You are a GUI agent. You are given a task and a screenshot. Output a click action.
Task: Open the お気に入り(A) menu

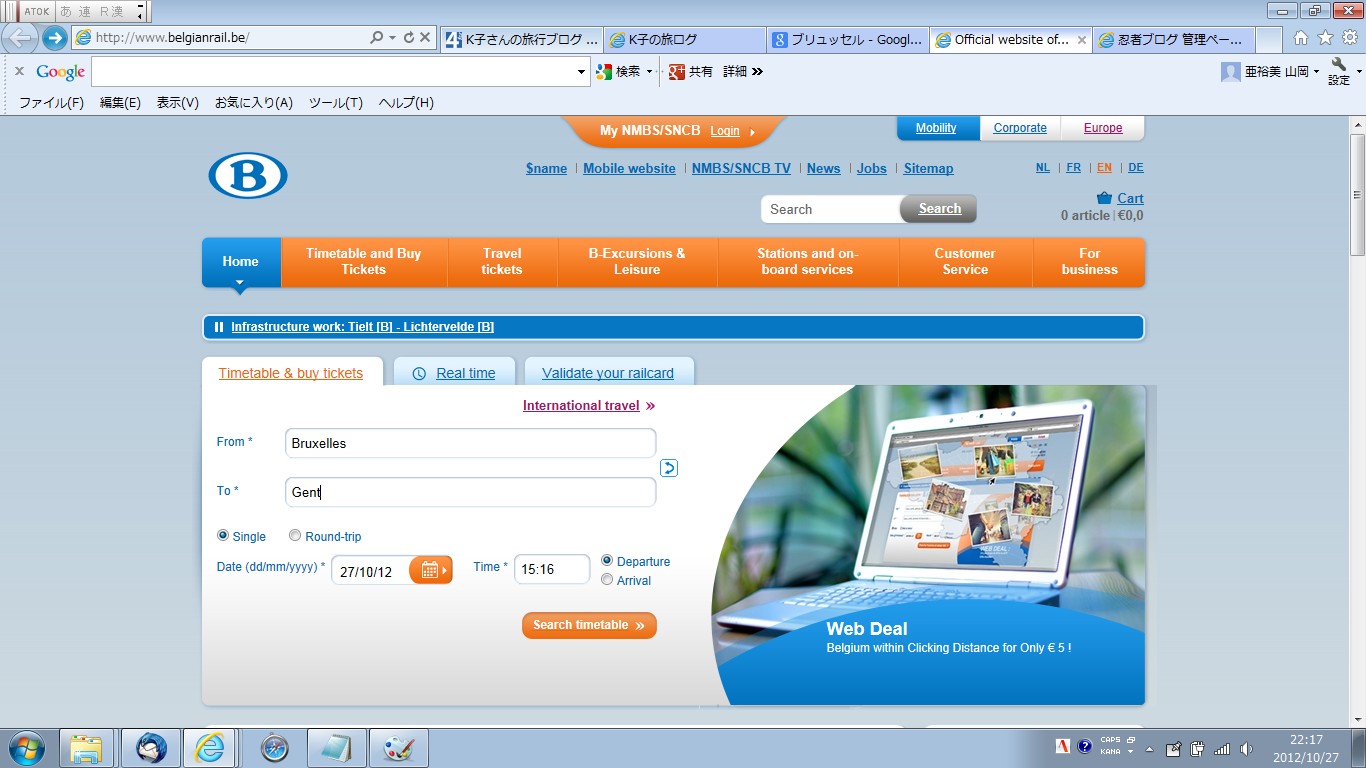(254, 103)
